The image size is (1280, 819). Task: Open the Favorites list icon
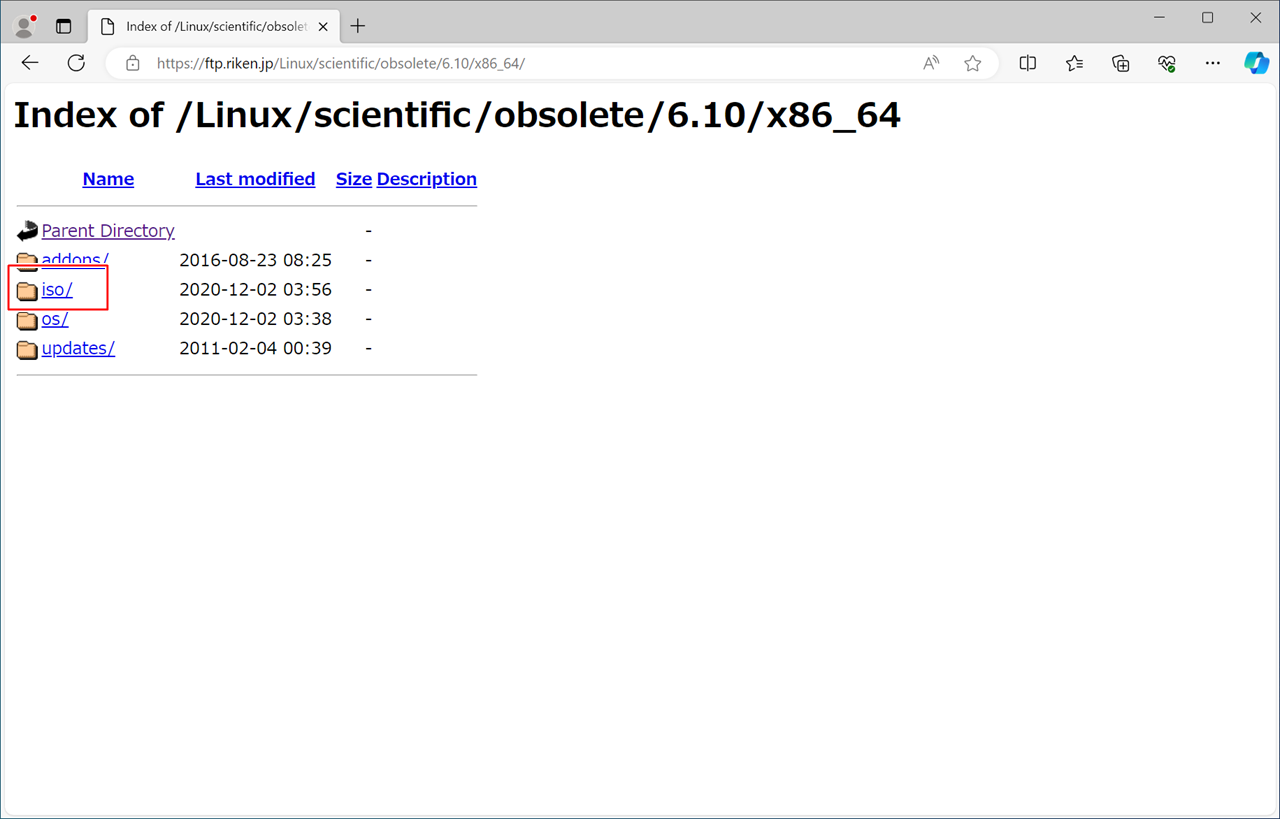(1074, 63)
